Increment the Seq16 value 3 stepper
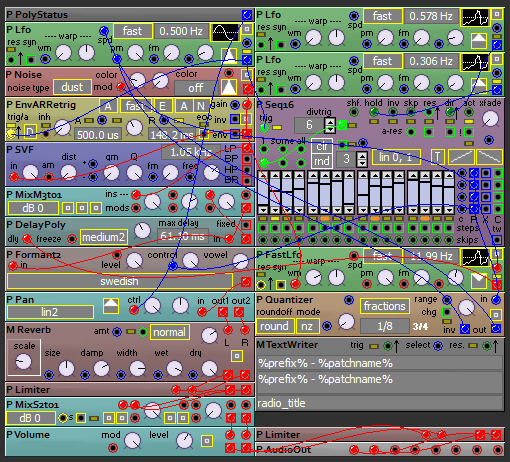Image resolution: width=510 pixels, height=462 pixels. pyautogui.click(x=362, y=156)
